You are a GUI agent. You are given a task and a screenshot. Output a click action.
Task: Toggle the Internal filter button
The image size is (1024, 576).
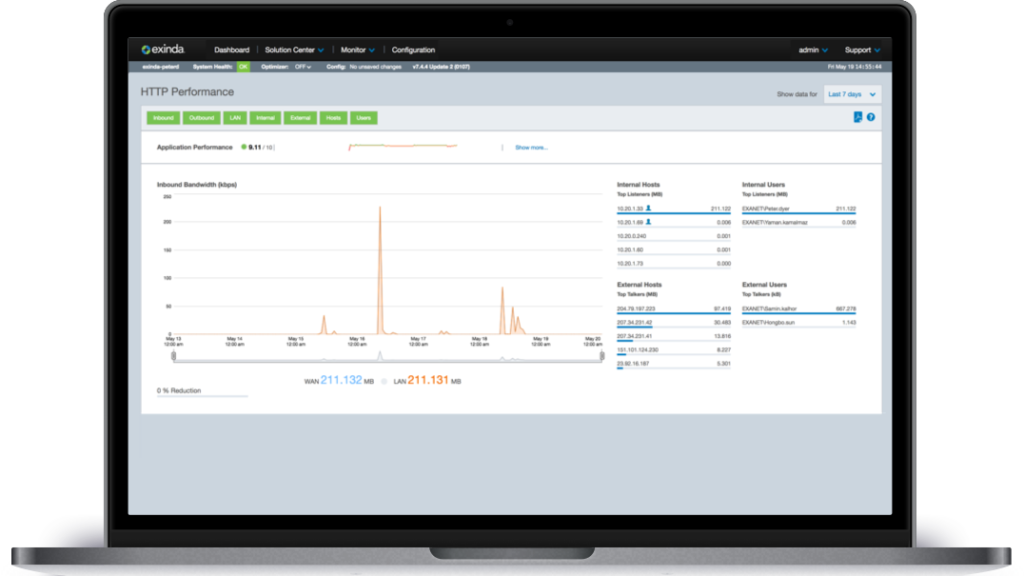tap(265, 118)
